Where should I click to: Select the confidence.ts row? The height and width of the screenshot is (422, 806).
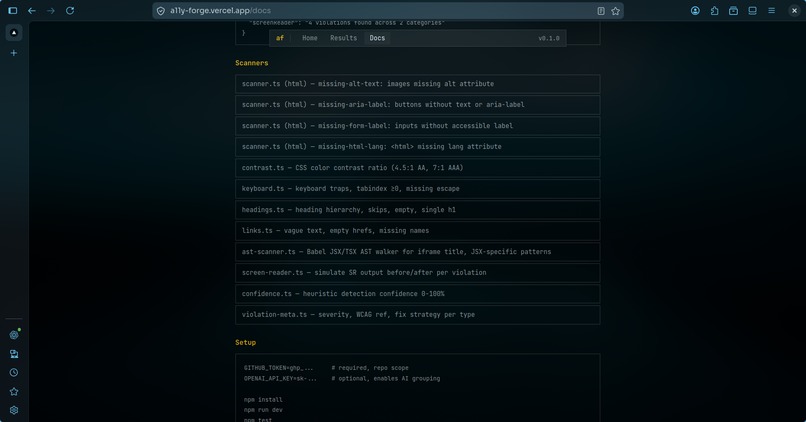(x=417, y=293)
